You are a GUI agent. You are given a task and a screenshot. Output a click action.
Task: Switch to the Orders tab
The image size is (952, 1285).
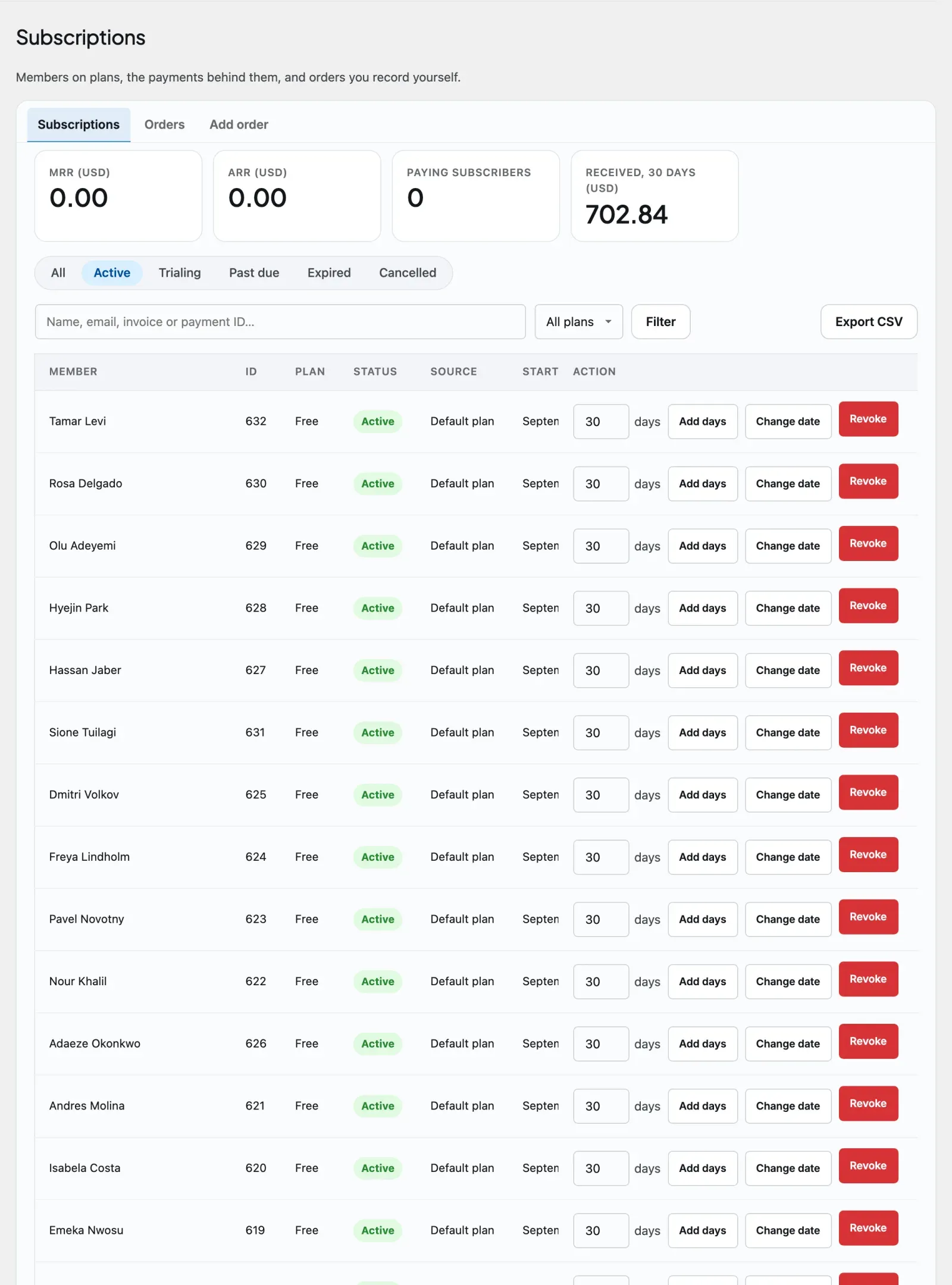(164, 124)
